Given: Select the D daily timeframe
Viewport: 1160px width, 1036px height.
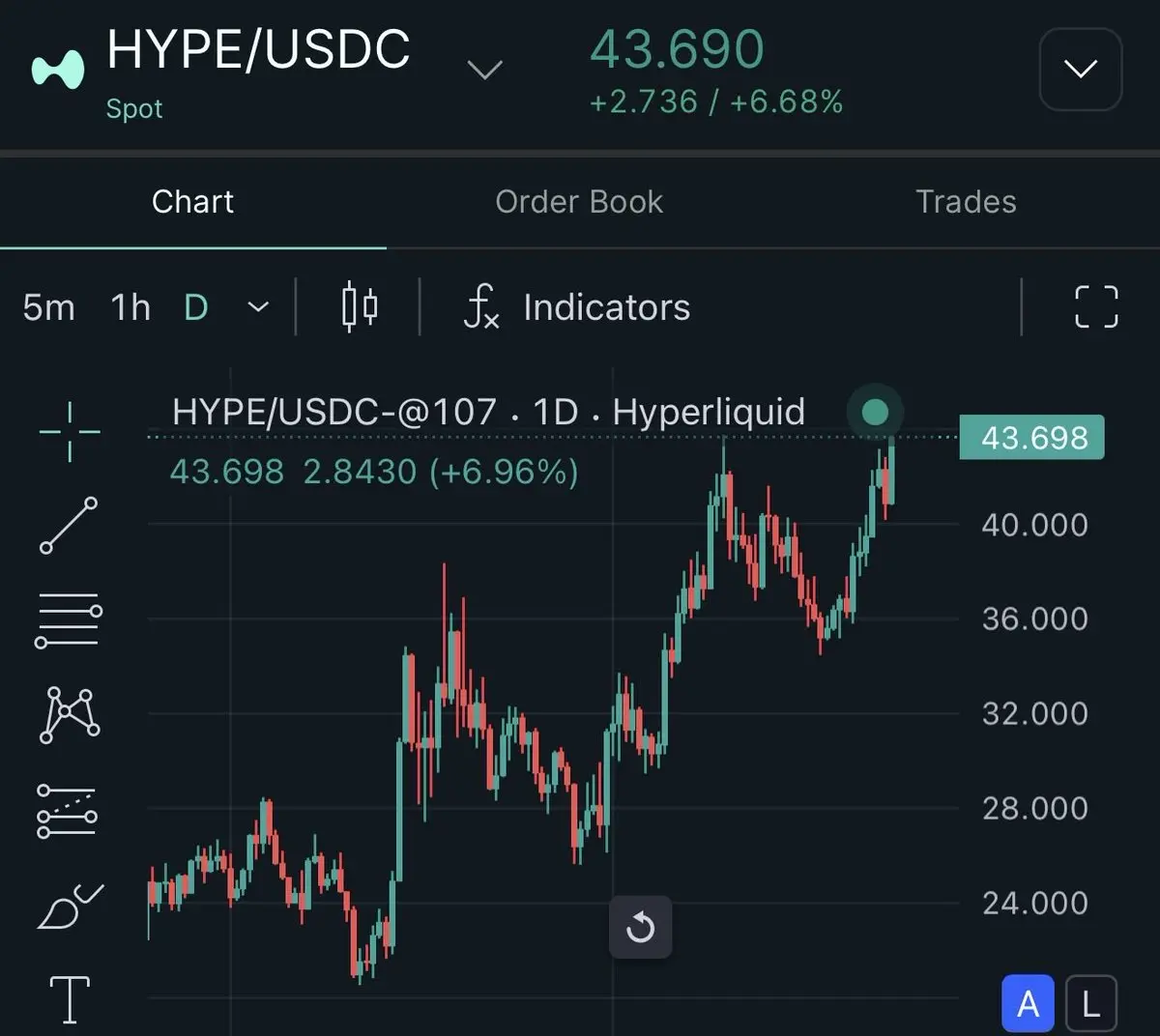Looking at the screenshot, I should 196,307.
